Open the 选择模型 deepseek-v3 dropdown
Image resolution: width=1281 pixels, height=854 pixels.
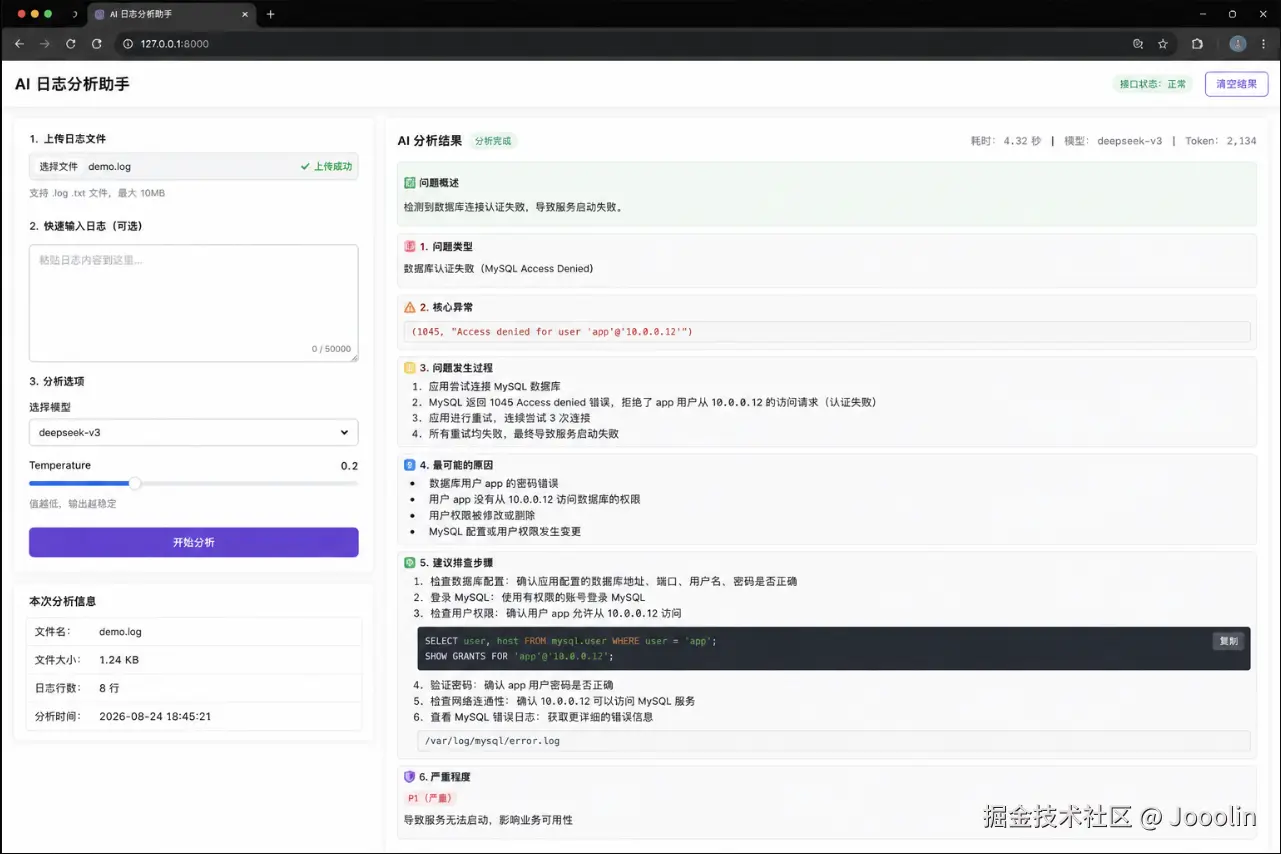tap(194, 432)
